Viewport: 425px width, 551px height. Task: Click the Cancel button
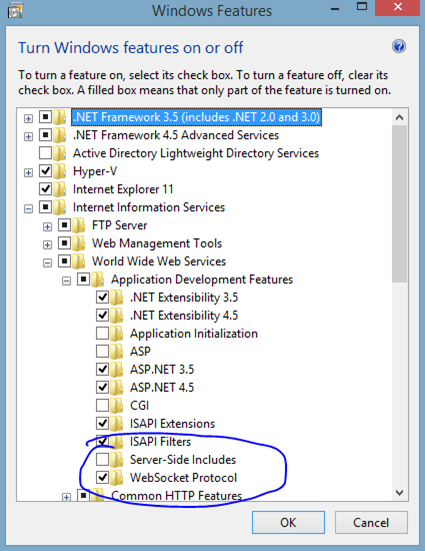pos(371,523)
